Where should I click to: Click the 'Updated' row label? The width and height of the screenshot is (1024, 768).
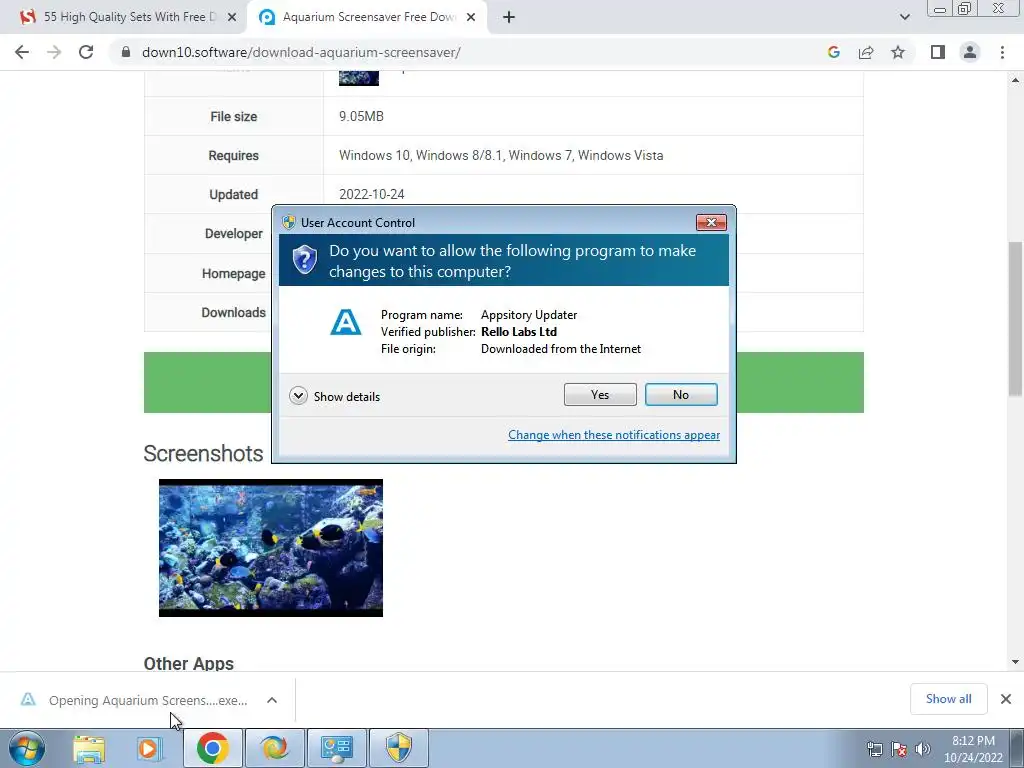tap(233, 195)
